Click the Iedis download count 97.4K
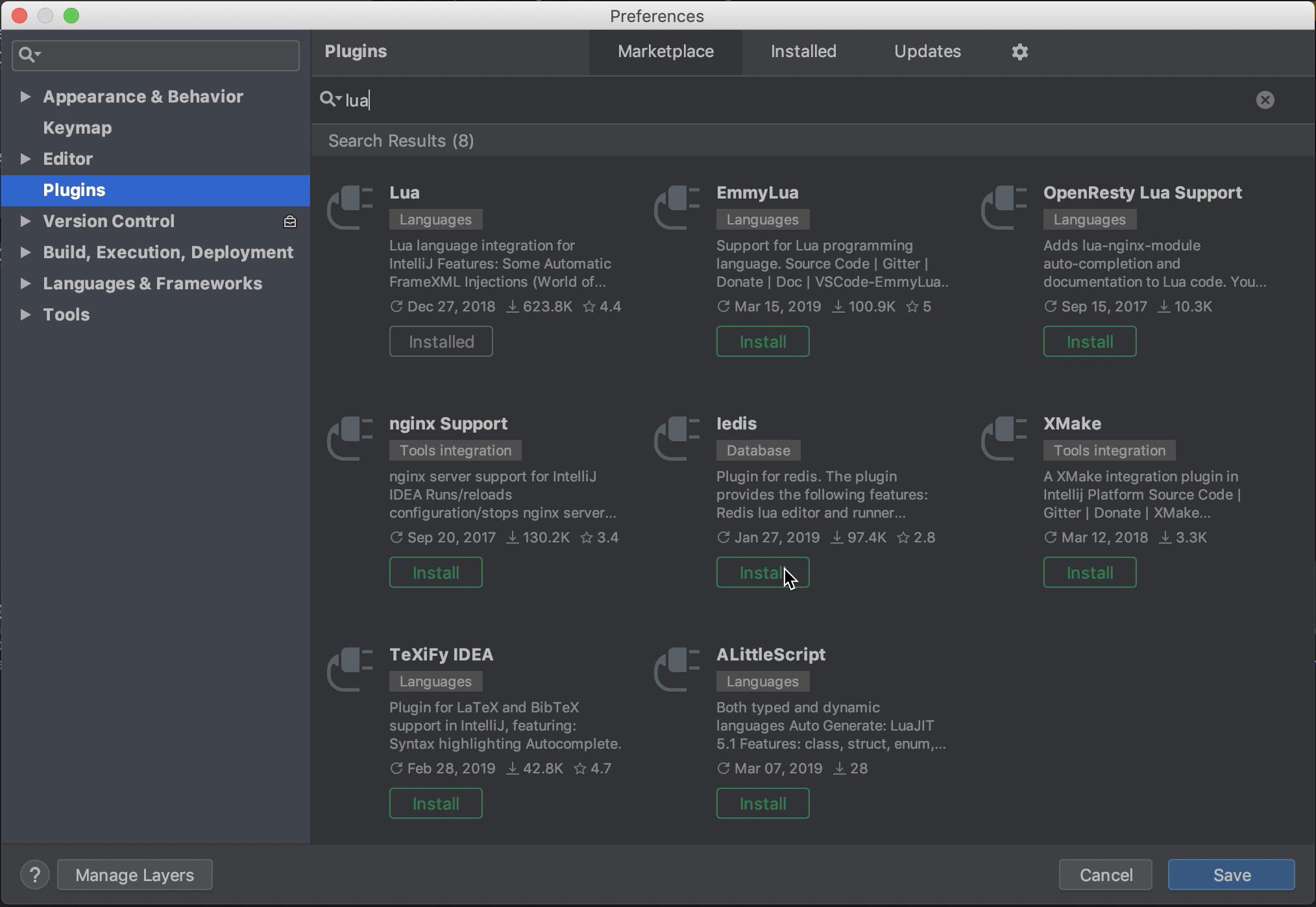The width and height of the screenshot is (1316, 907). (859, 538)
